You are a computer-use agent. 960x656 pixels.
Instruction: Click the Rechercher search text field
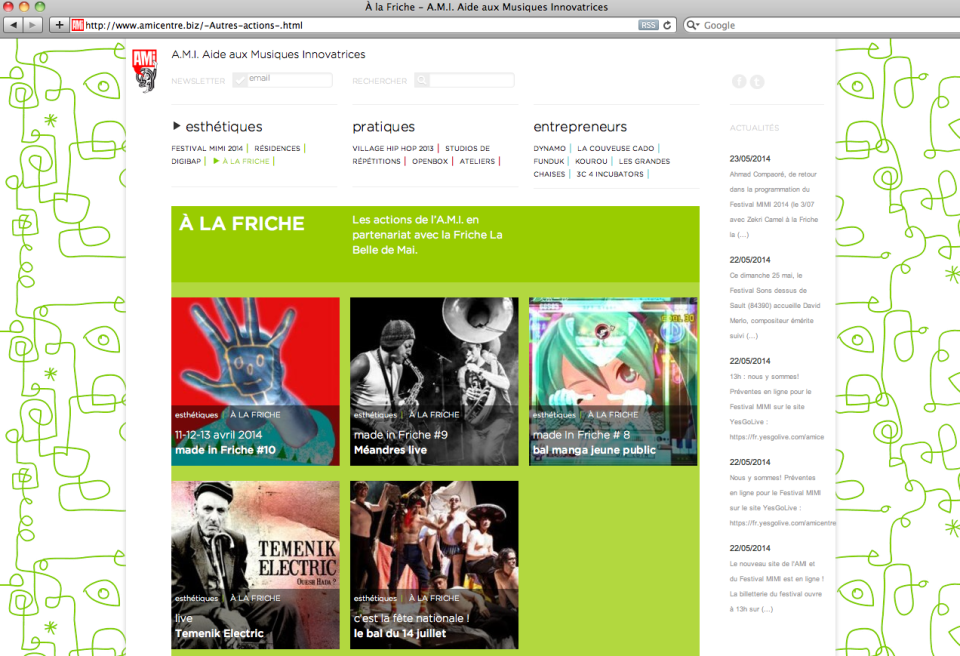point(471,80)
